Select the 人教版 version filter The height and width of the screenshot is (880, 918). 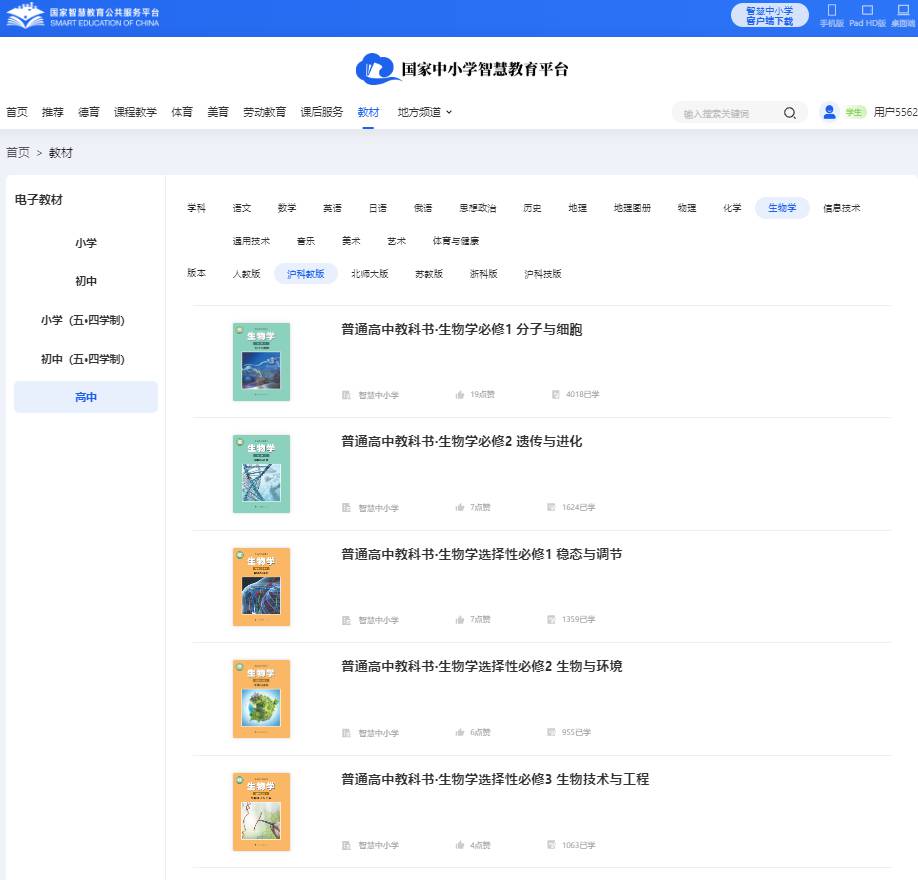click(246, 273)
